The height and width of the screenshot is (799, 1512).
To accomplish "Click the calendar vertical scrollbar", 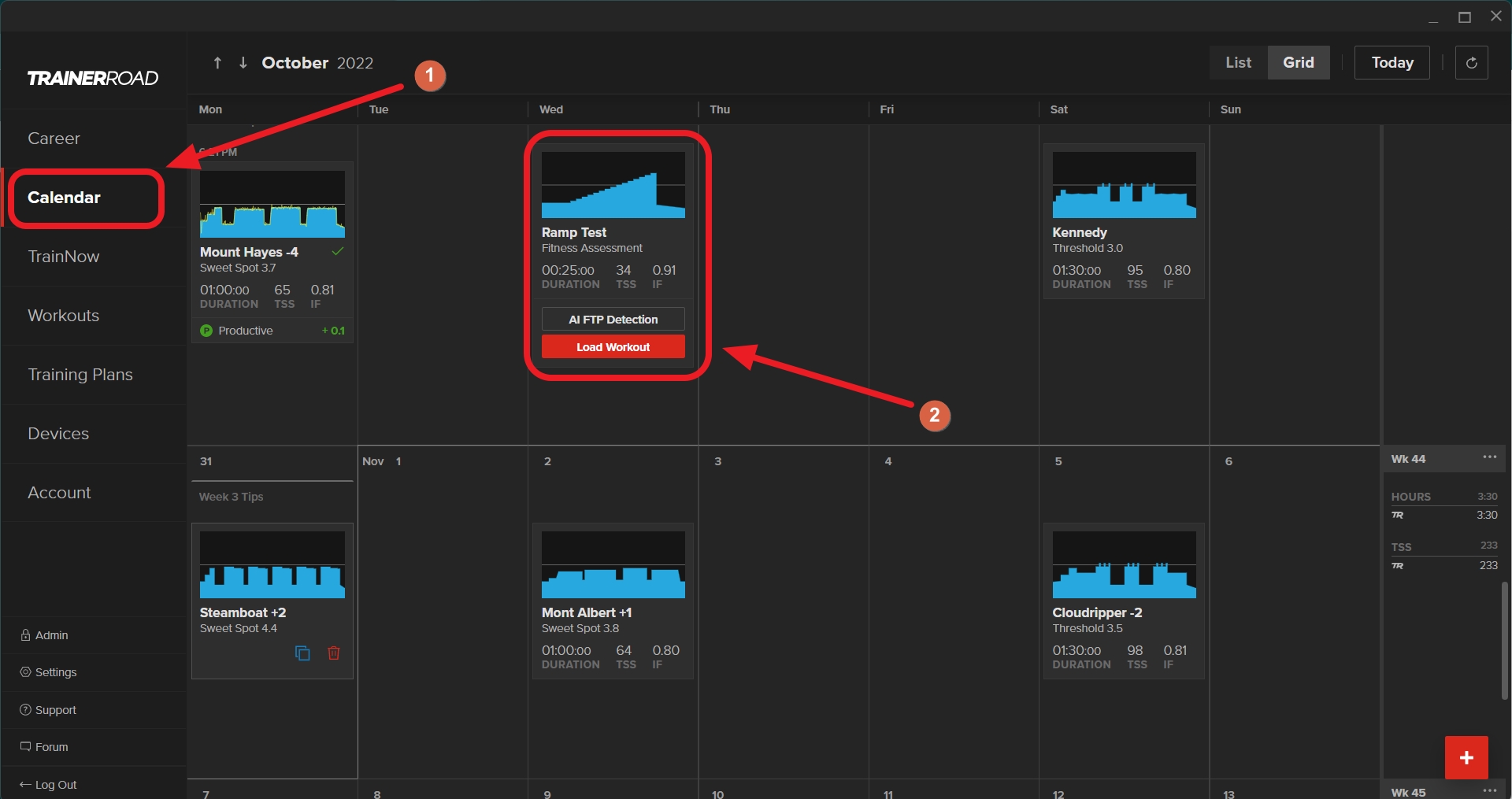I will click(x=1504, y=641).
